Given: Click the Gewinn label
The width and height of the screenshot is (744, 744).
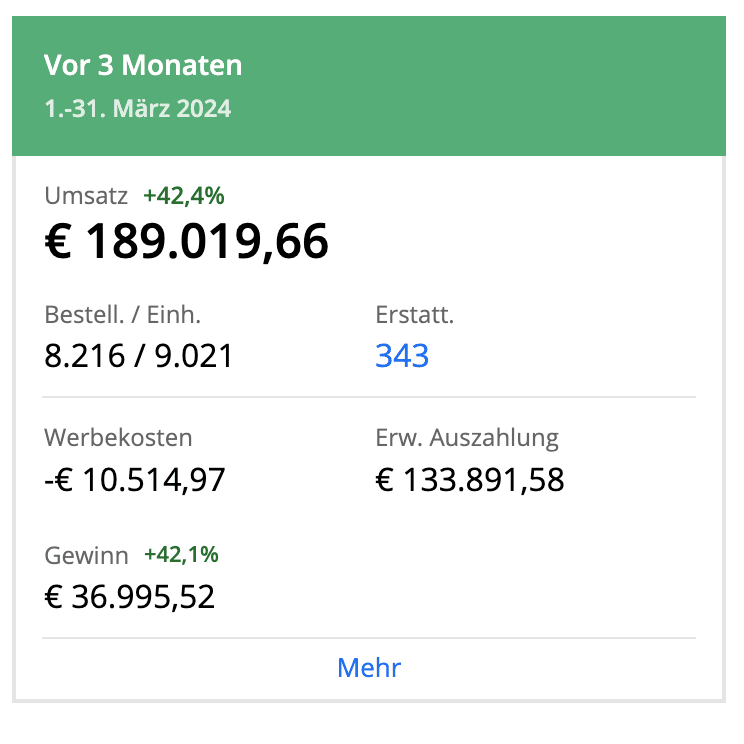Looking at the screenshot, I should [x=86, y=554].
